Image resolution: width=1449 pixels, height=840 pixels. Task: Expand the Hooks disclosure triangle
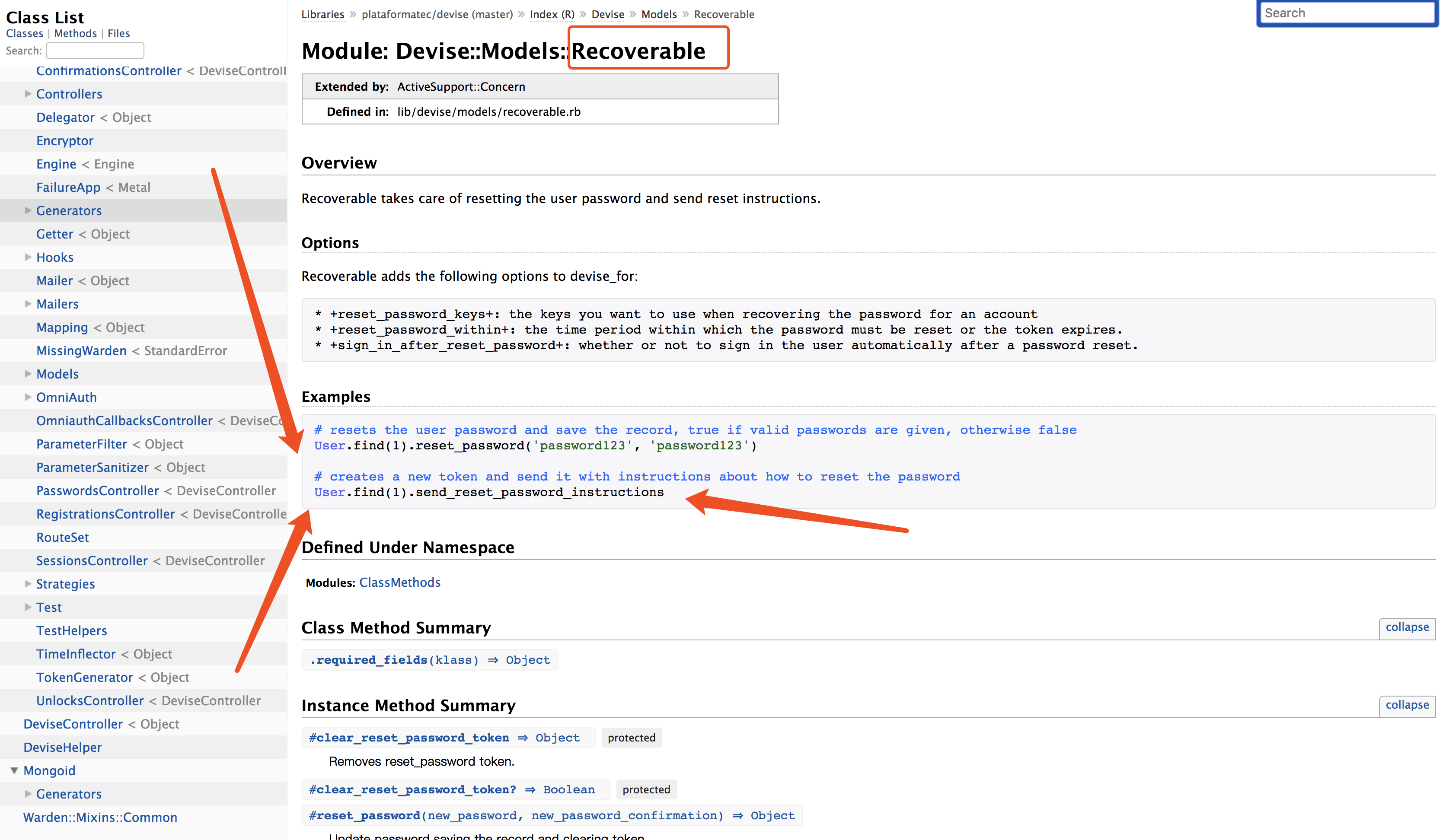28,257
